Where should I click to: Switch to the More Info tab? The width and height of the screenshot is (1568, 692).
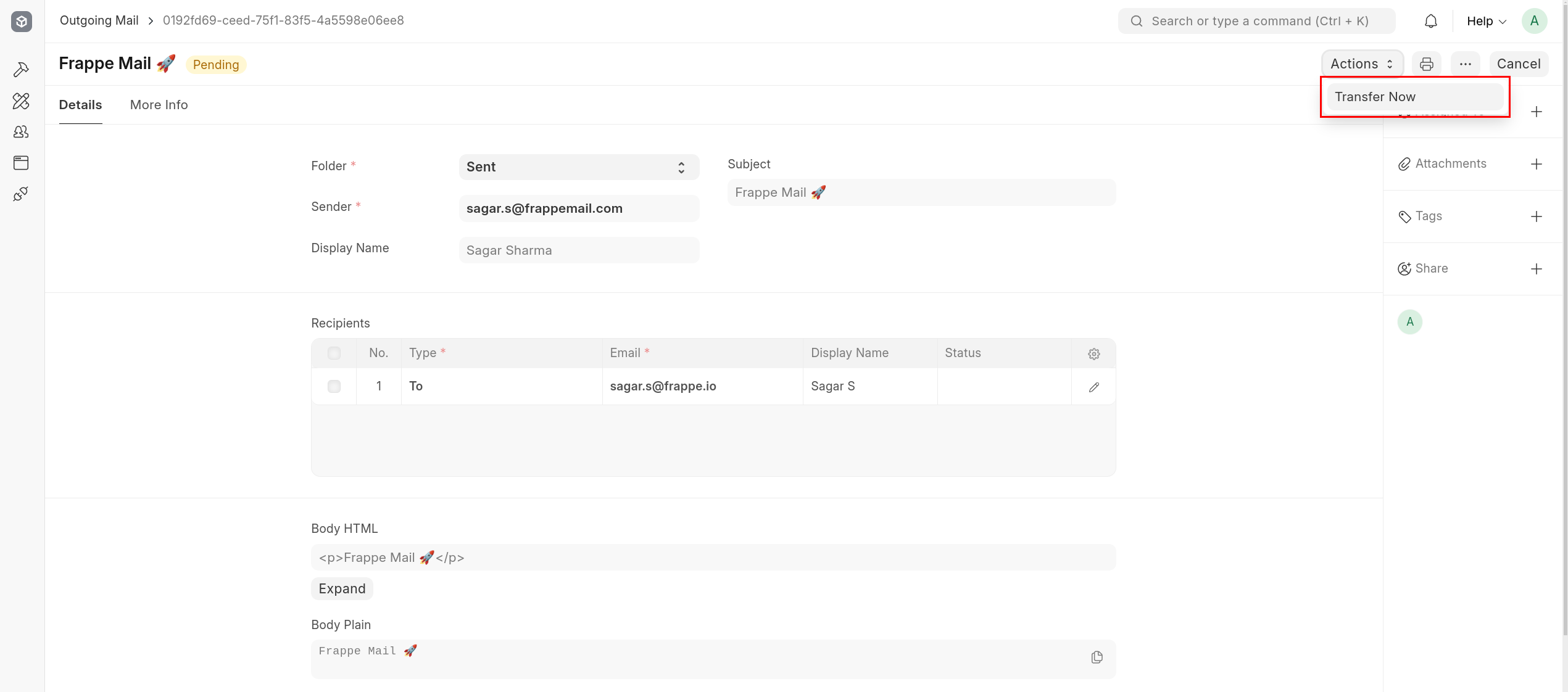click(159, 105)
